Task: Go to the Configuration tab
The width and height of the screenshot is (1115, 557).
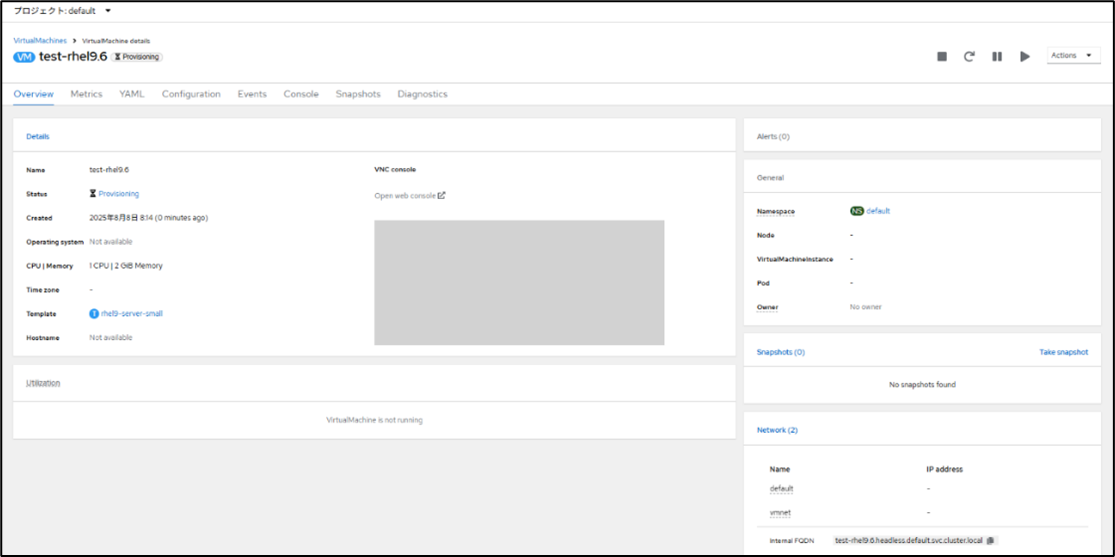Action: 191,94
